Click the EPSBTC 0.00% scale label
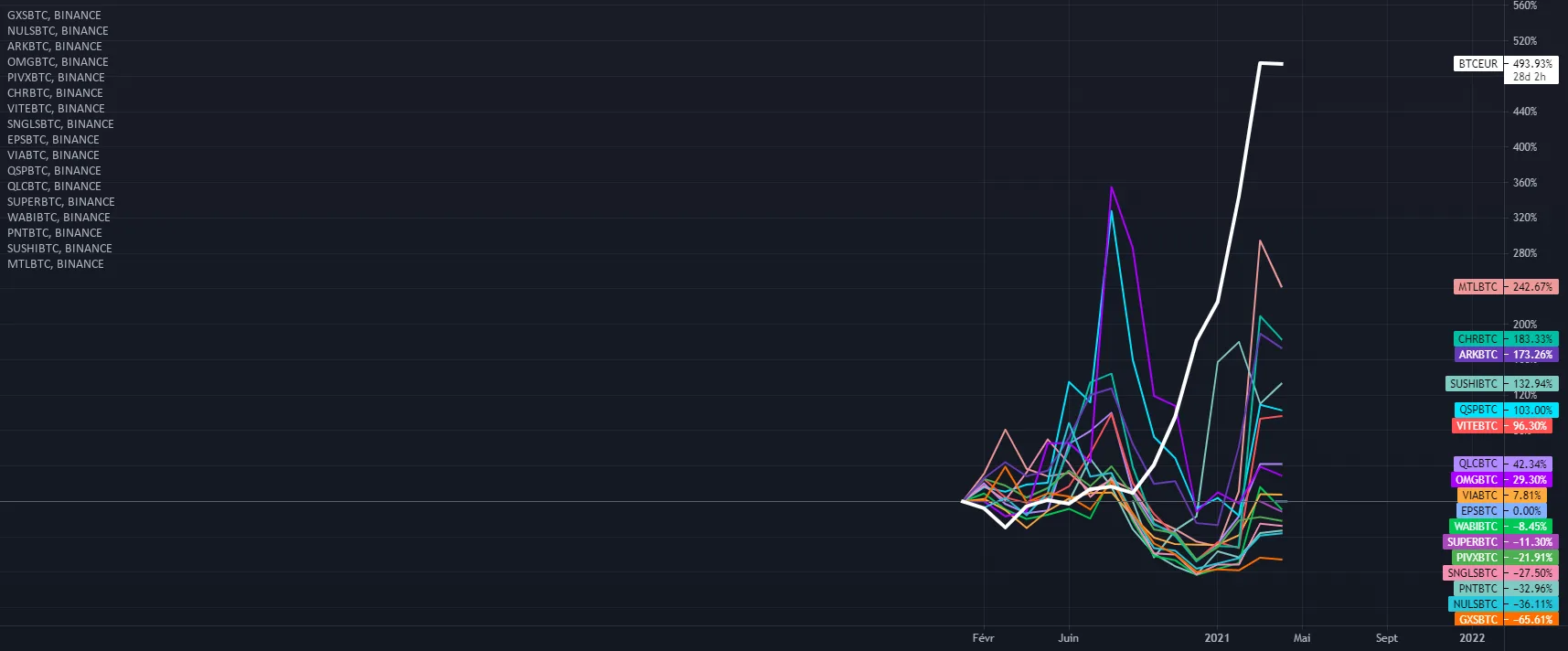Viewport: 1568px width, 651px height. 1502,511
